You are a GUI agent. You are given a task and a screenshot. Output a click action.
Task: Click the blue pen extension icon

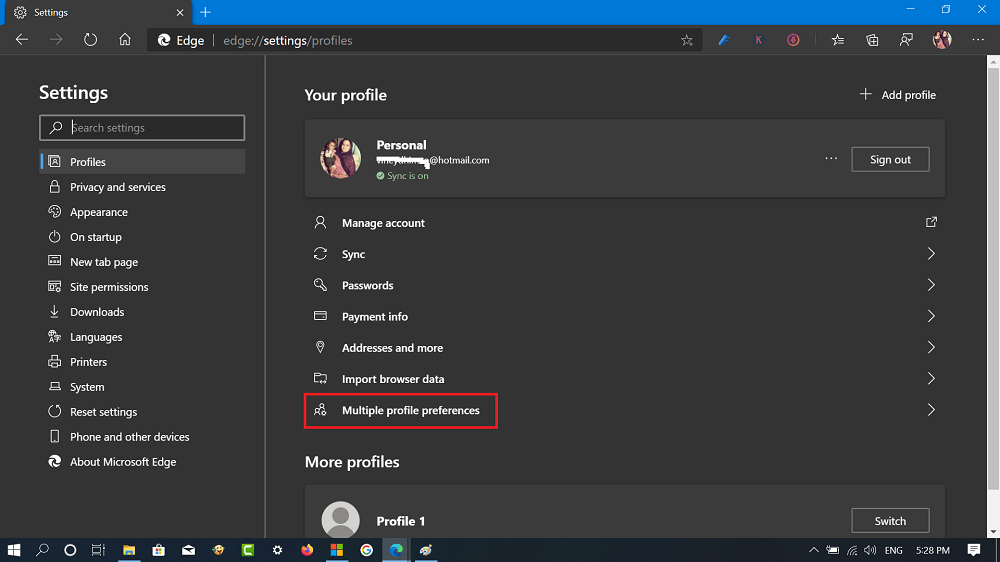724,40
